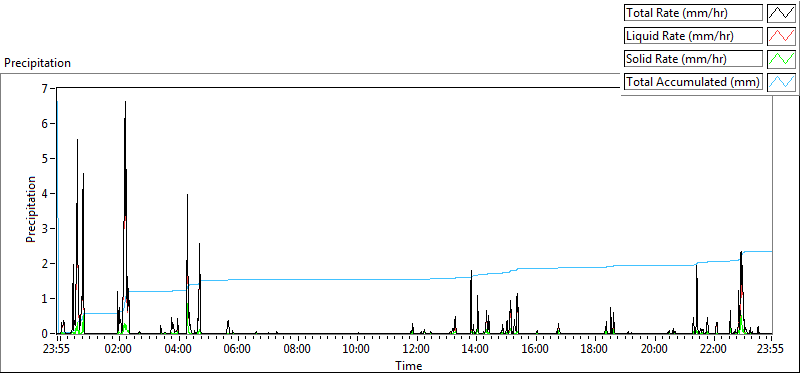Screen dimensions: 800x373
Task: Click the Solid Rate green line icon
Action: 781,59
